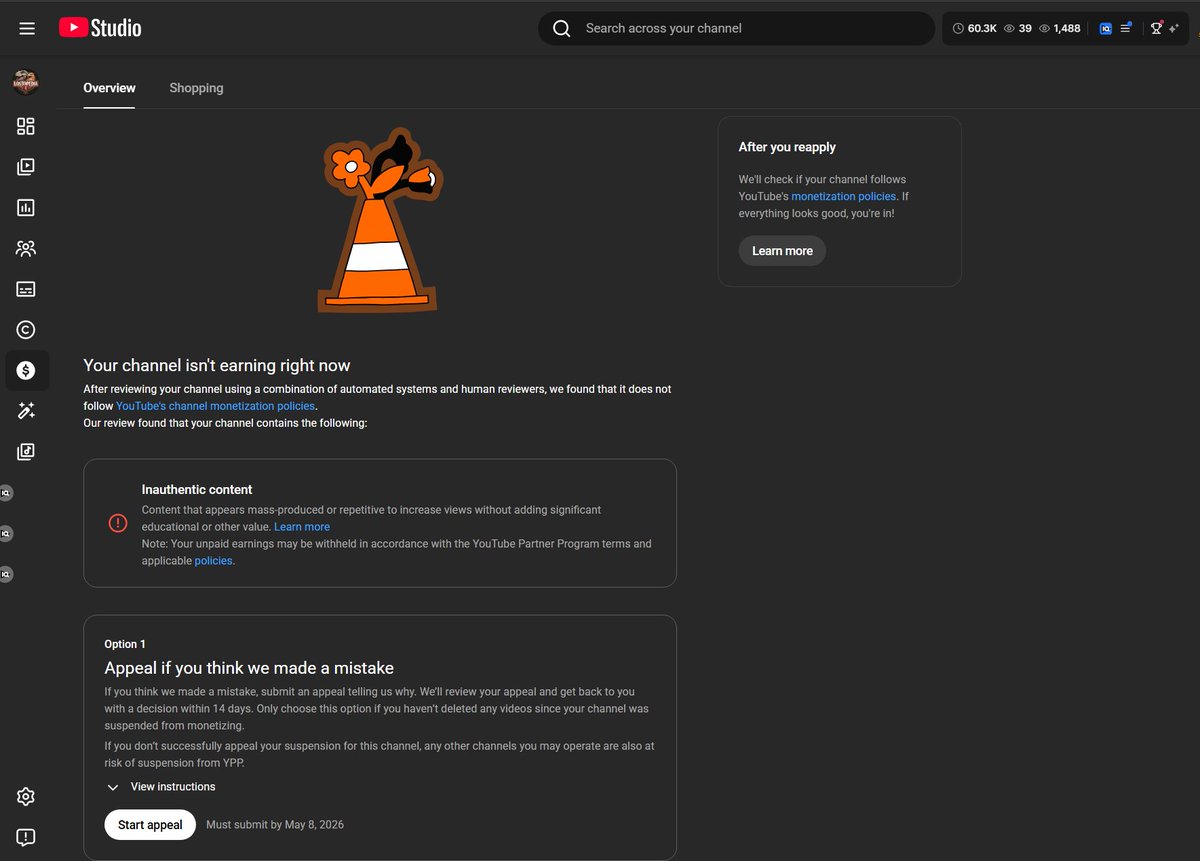Open the Analytics bar chart icon
The image size is (1200, 861).
click(x=26, y=208)
